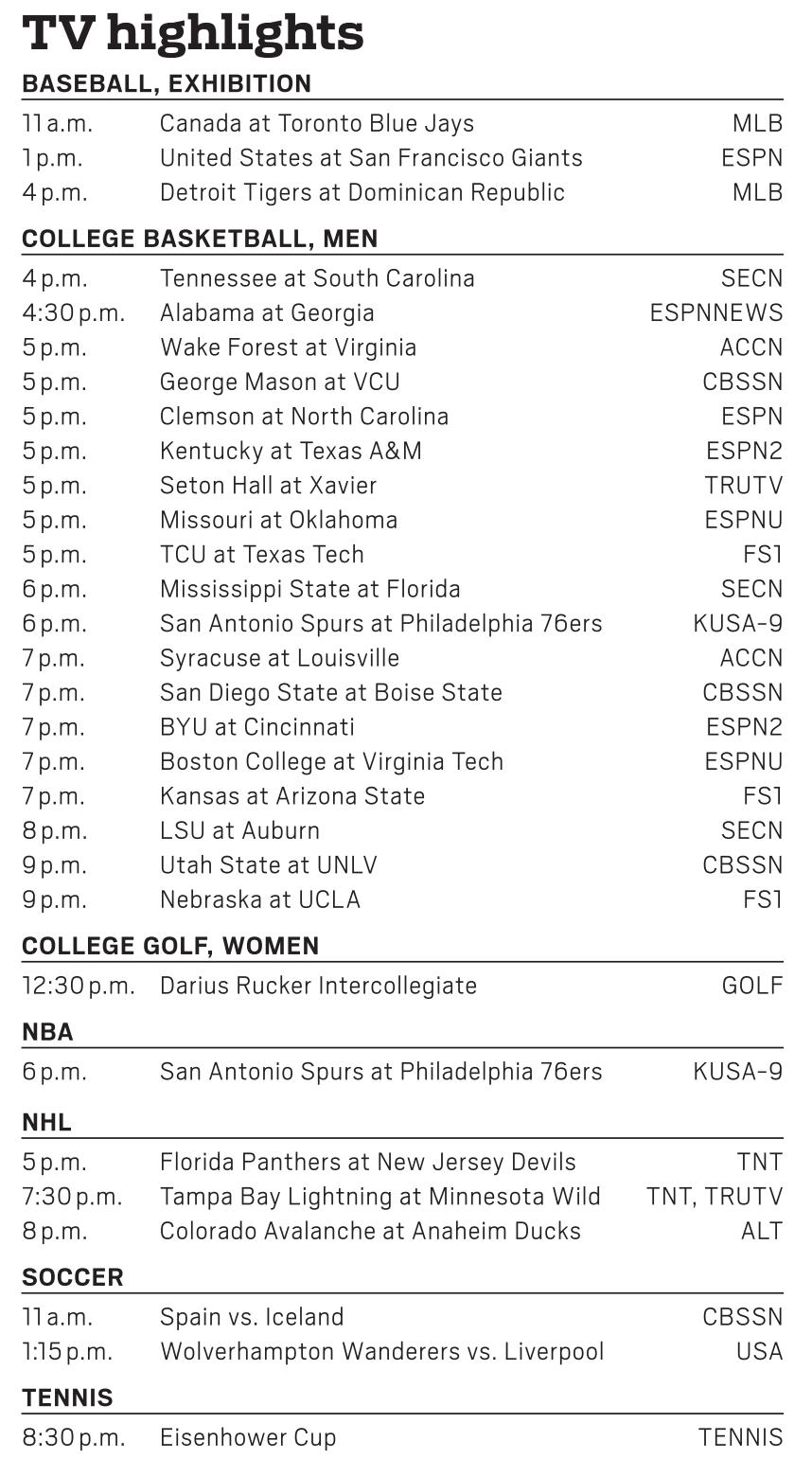Click the GOLF channel label
The width and height of the screenshot is (812, 1459).
click(751, 986)
